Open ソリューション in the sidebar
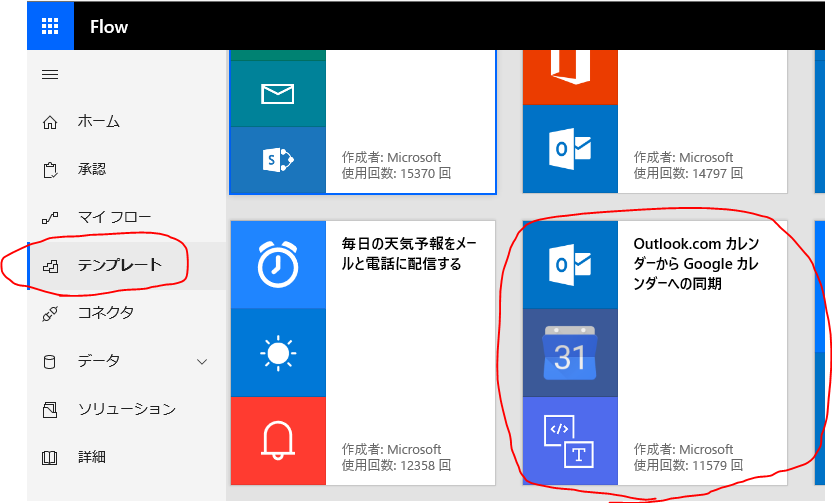This screenshot has height=503, width=832. pyautogui.click(x=127, y=409)
